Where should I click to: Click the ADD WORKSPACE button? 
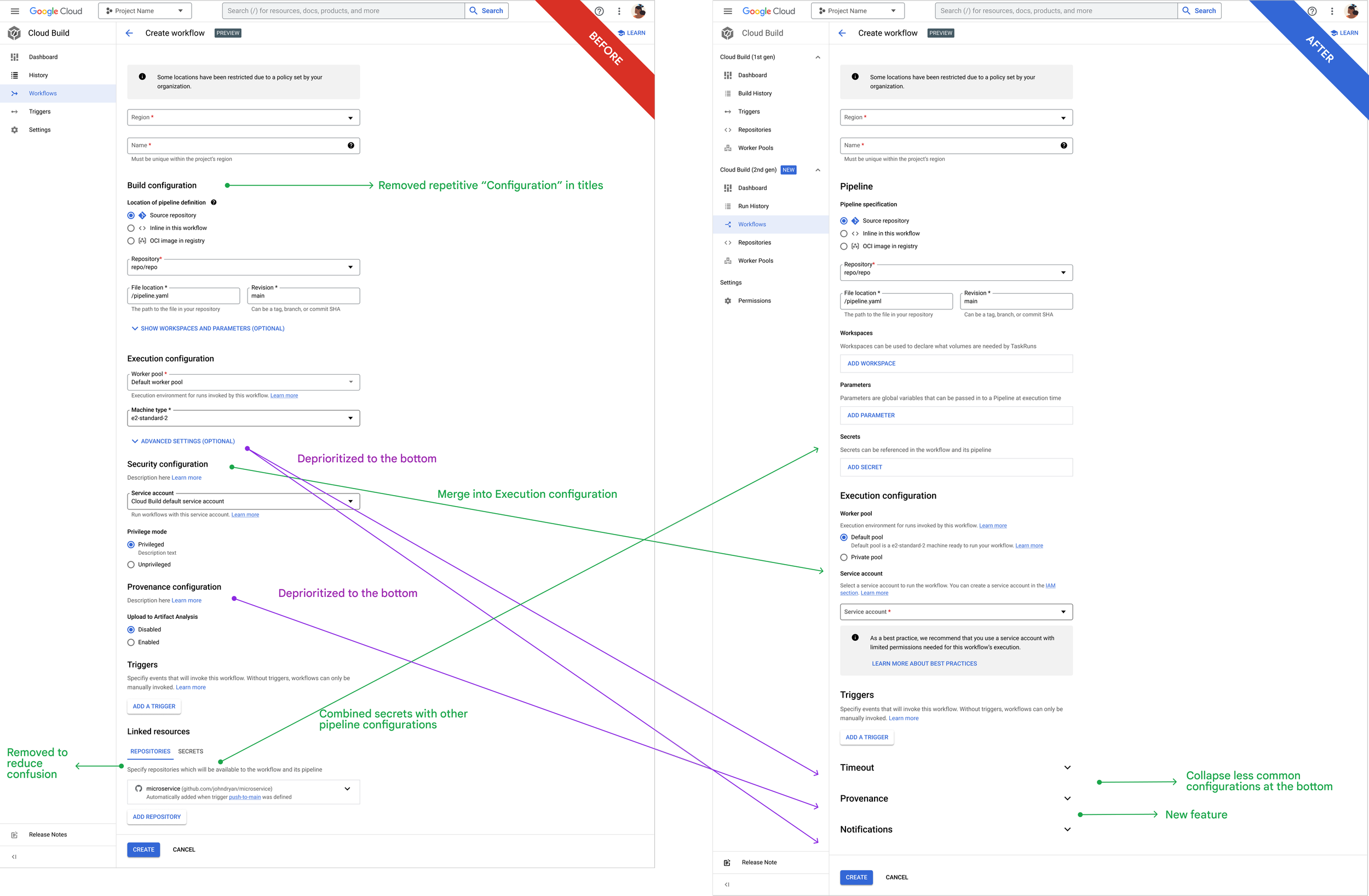(x=871, y=364)
